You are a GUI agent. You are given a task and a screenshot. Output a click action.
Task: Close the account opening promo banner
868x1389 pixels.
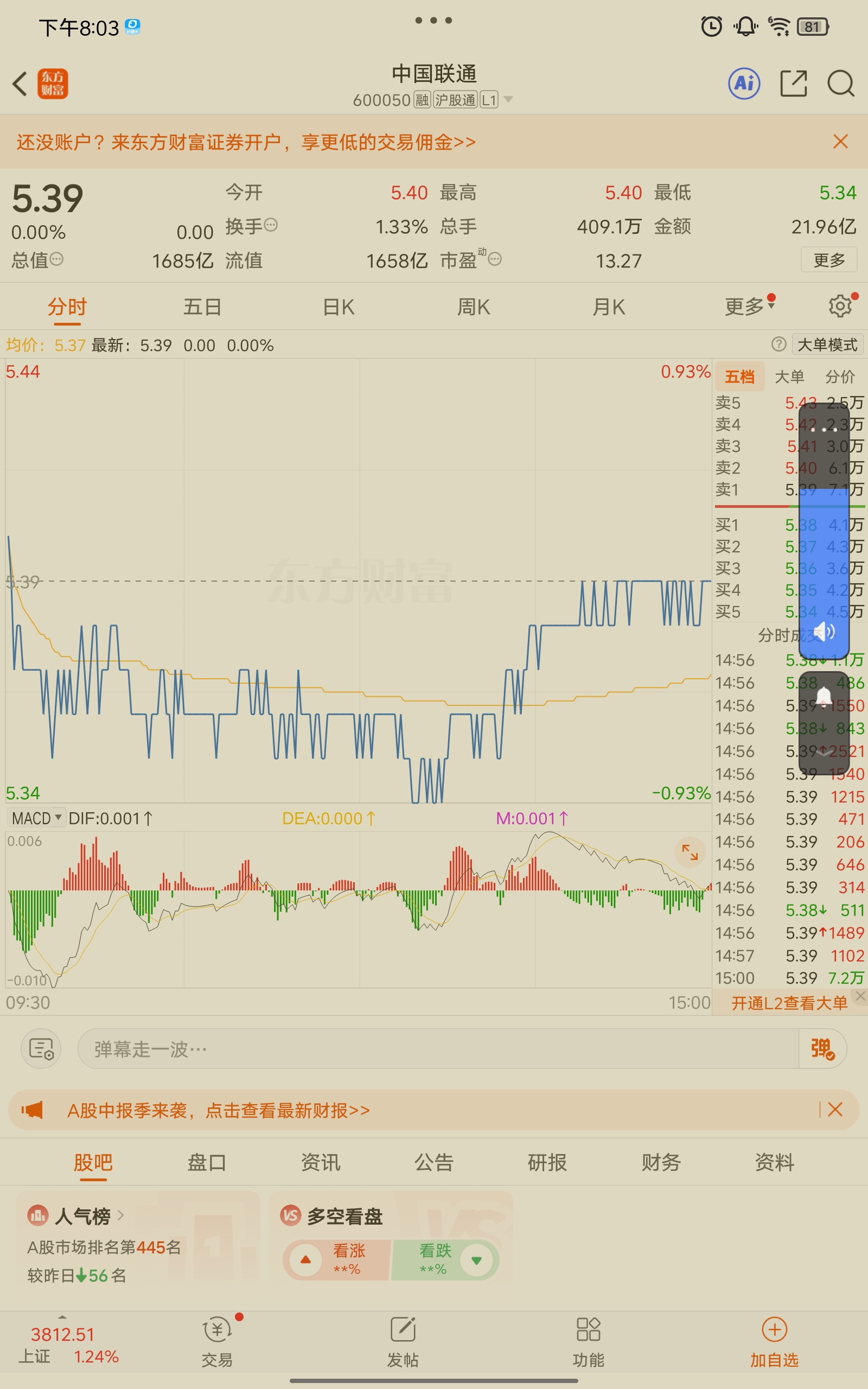(840, 141)
